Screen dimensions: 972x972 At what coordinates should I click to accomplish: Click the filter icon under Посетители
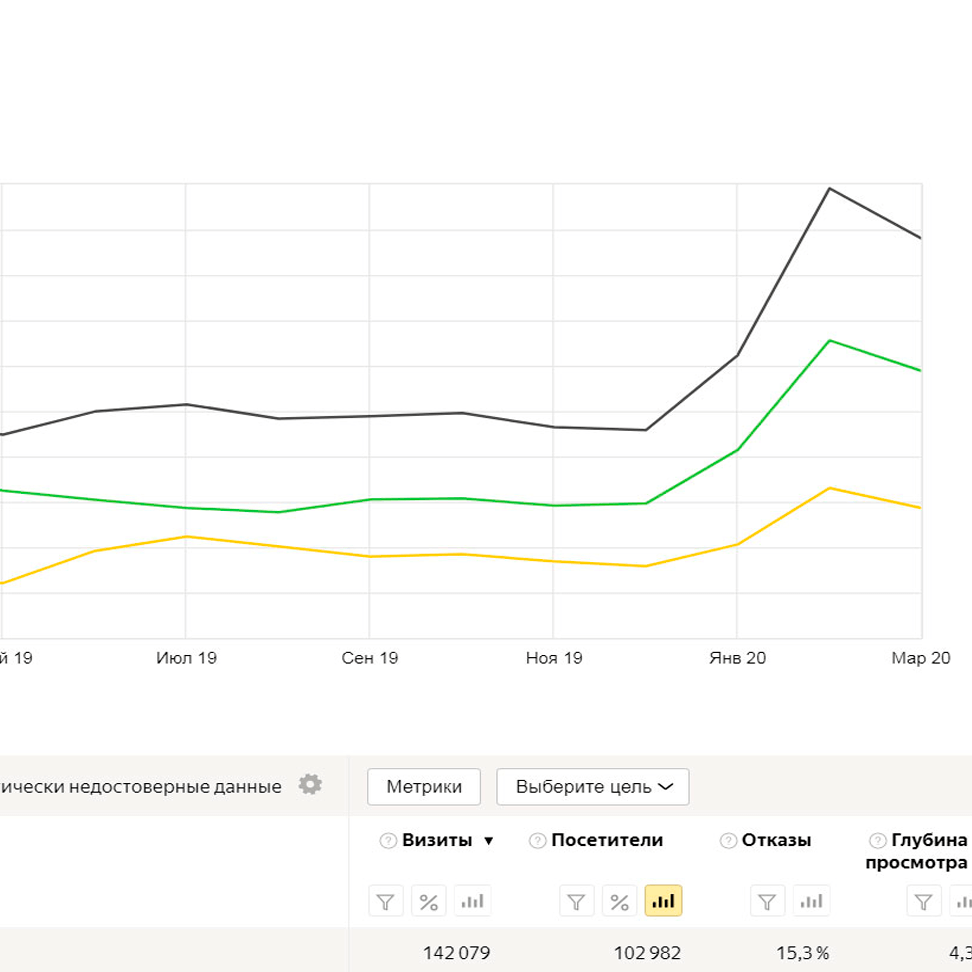click(576, 901)
